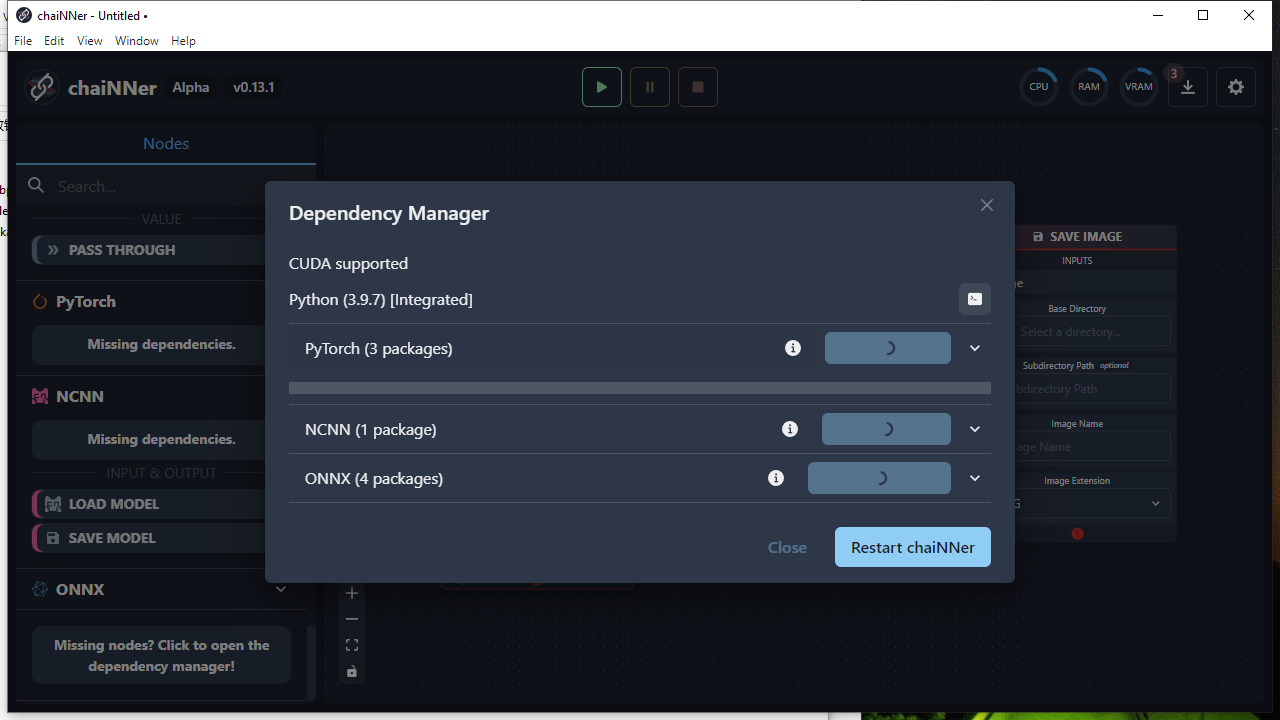The image size is (1280, 720).
Task: Click the VRAM usage monitor
Action: [1138, 86]
